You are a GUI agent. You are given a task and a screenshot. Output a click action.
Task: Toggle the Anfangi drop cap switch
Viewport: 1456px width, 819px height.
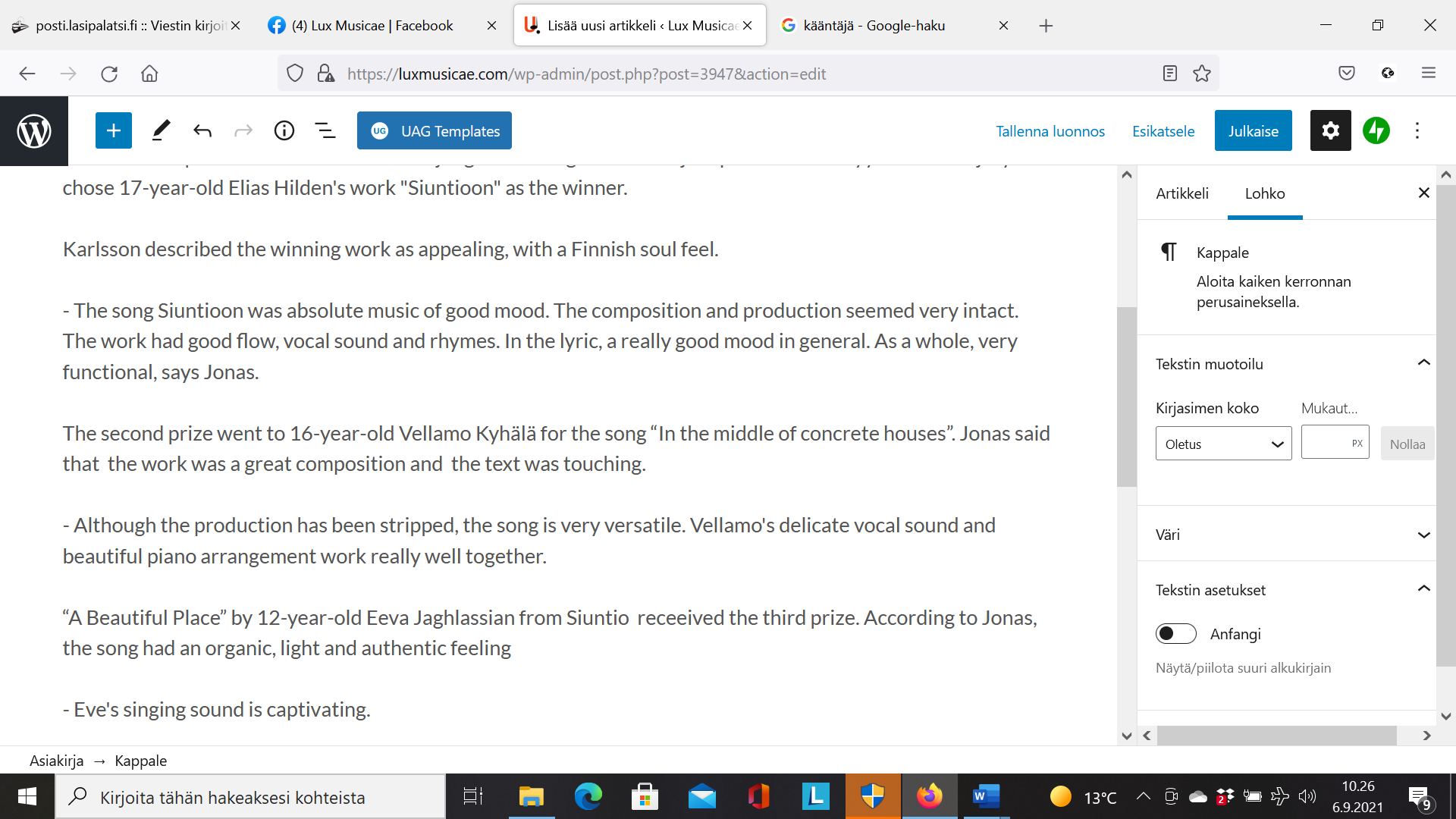1175,633
